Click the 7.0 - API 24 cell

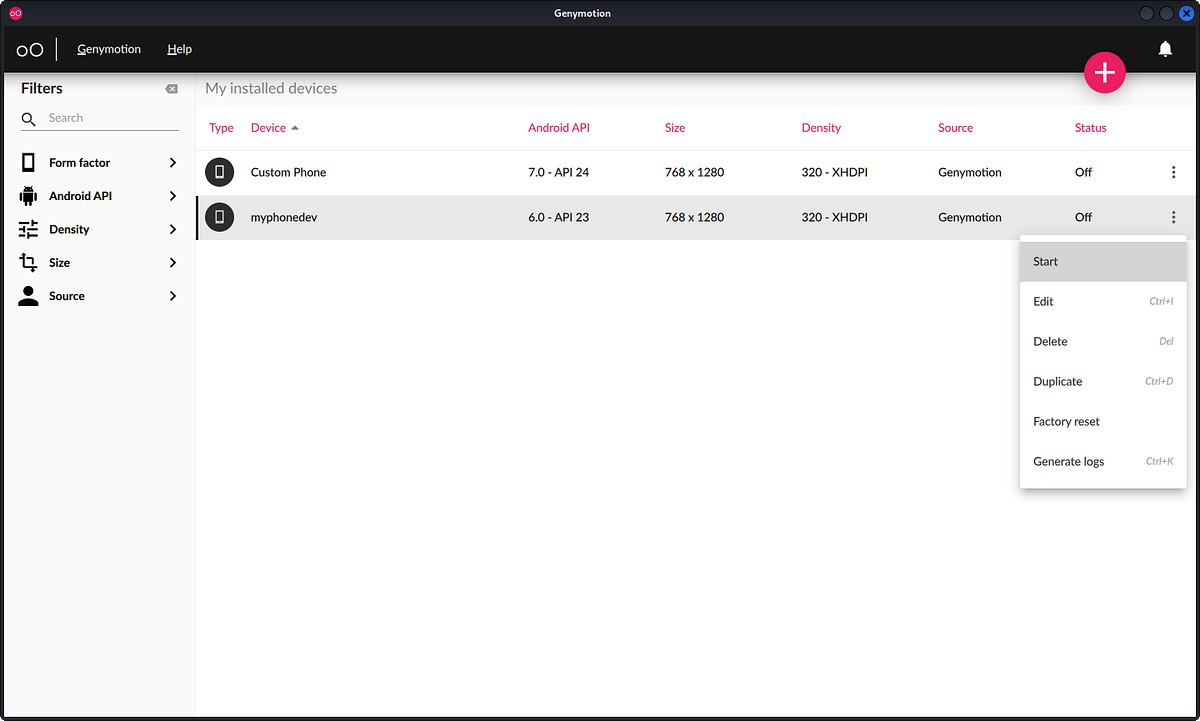pyautogui.click(x=558, y=172)
